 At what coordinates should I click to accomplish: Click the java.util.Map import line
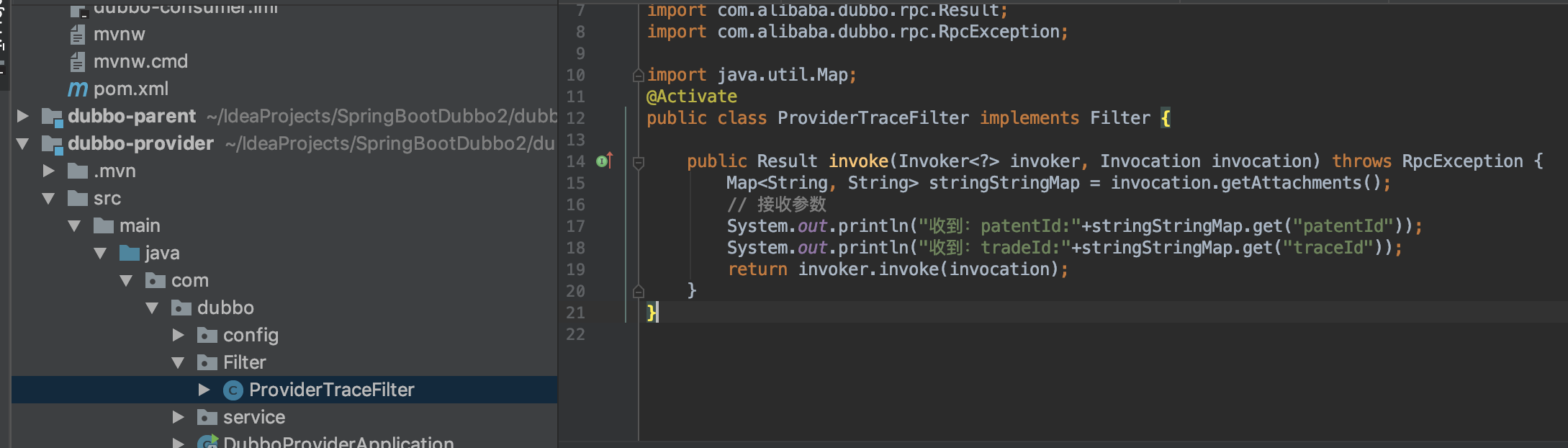(x=752, y=75)
